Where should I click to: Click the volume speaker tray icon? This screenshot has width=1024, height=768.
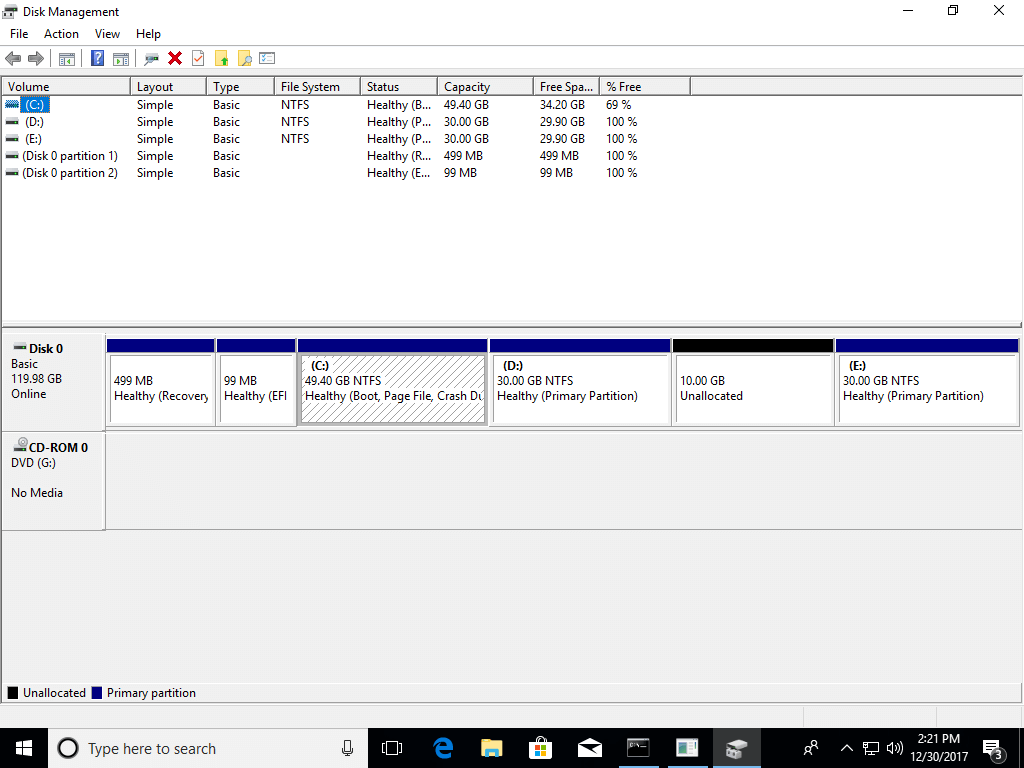tap(895, 748)
